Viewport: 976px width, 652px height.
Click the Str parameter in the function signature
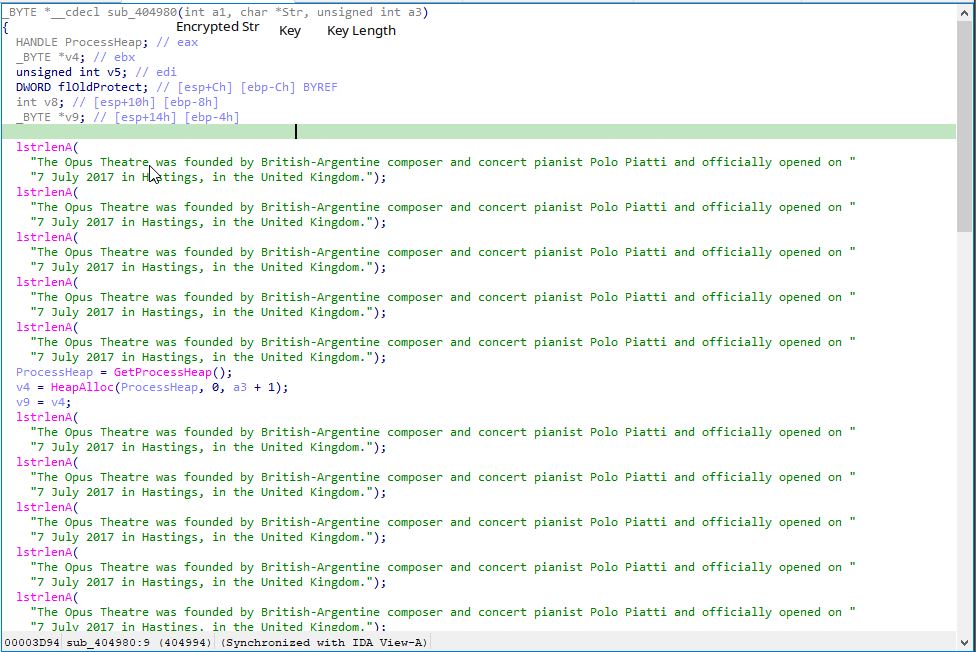pyautogui.click(x=297, y=12)
